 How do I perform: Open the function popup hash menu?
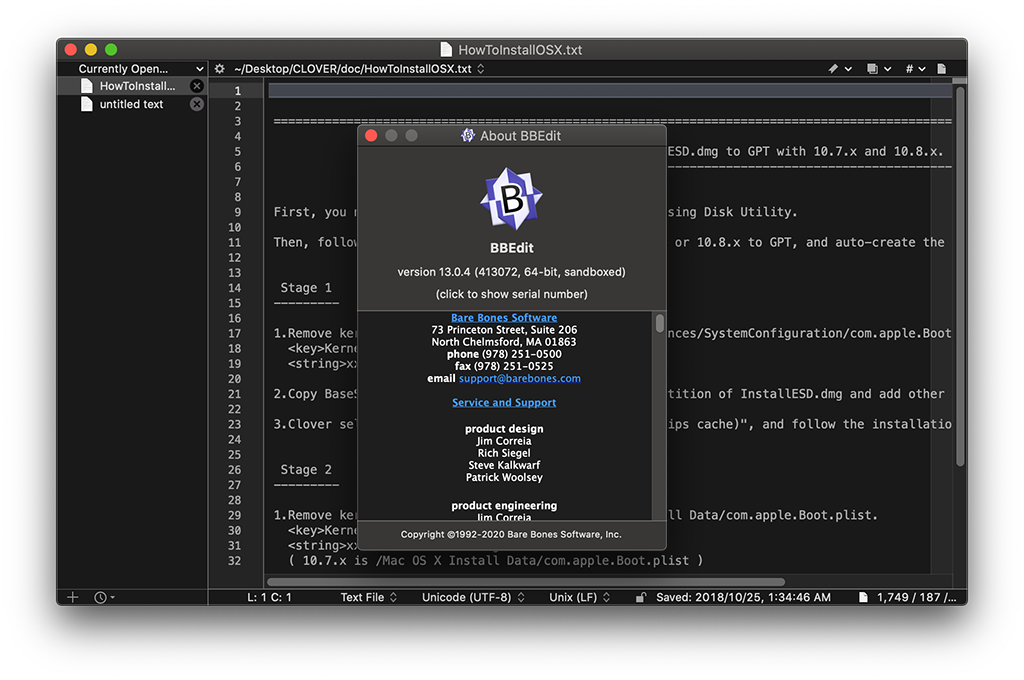tap(916, 69)
